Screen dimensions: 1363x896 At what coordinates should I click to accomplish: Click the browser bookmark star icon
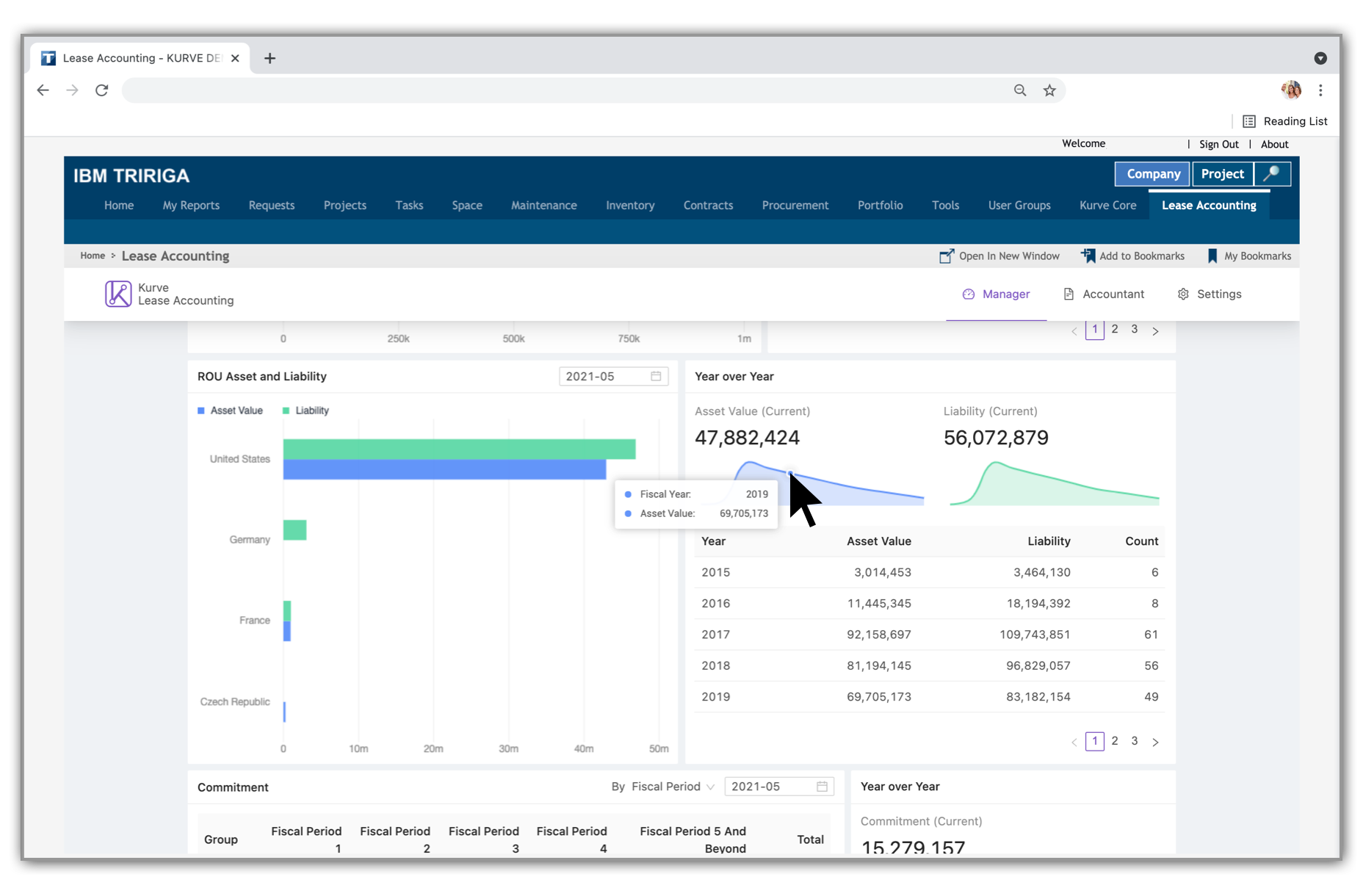click(1049, 90)
